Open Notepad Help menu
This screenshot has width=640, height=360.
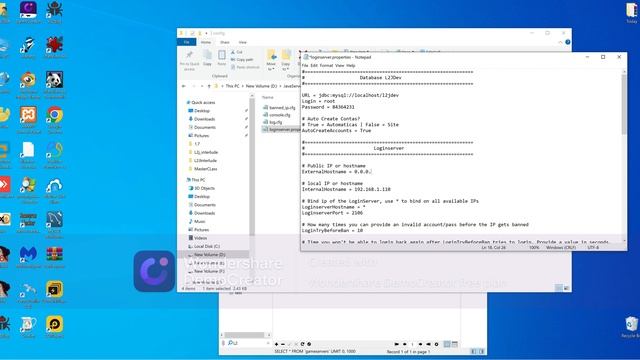351,65
